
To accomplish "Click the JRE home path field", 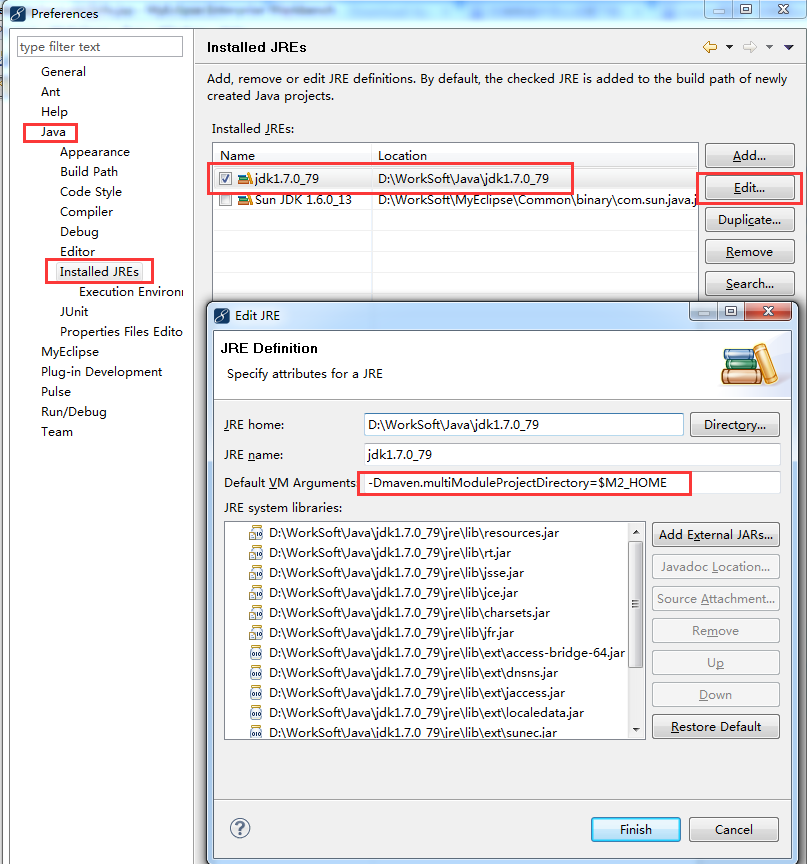I will [523, 425].
